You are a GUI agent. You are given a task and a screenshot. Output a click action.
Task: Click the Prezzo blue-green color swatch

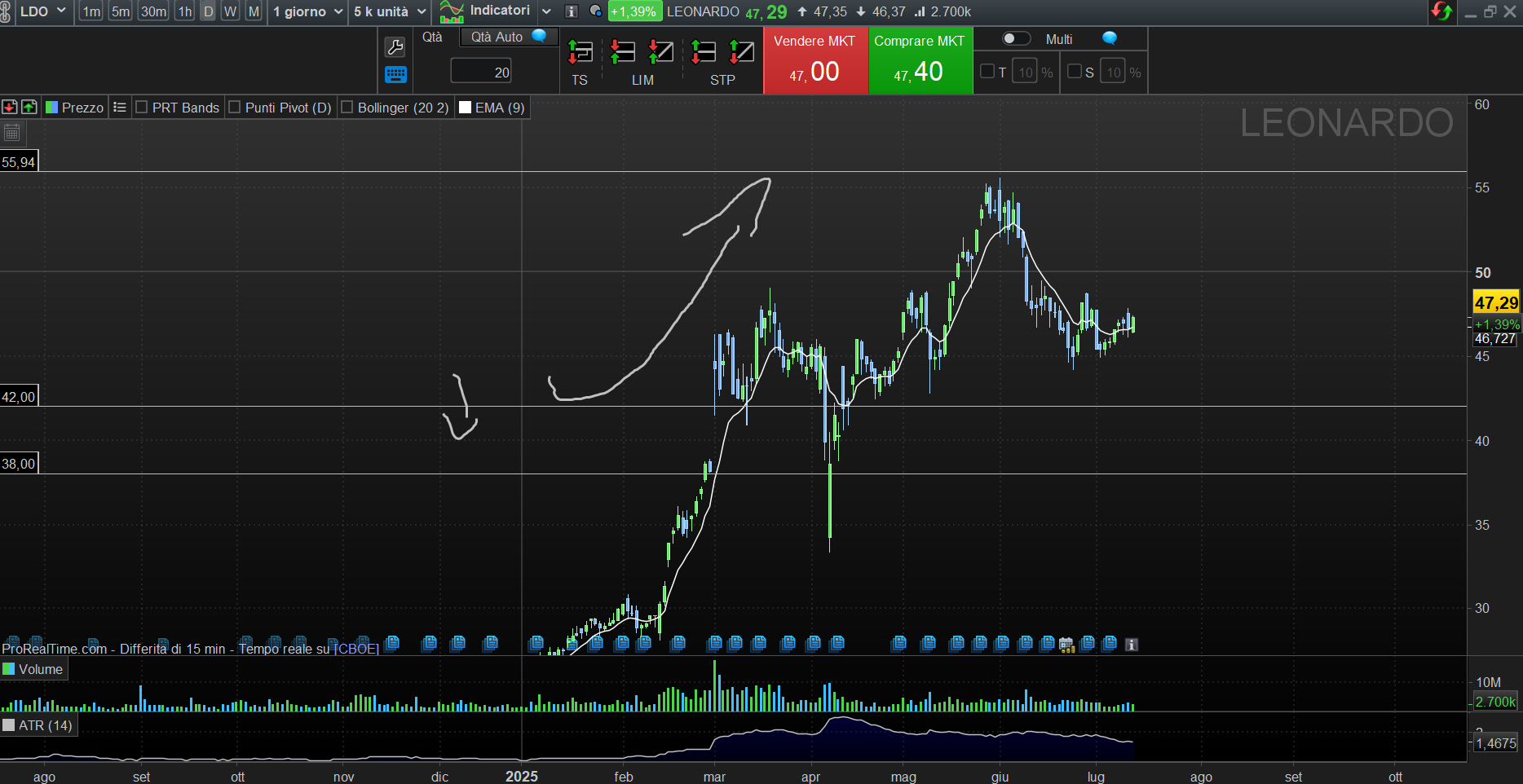tap(51, 107)
